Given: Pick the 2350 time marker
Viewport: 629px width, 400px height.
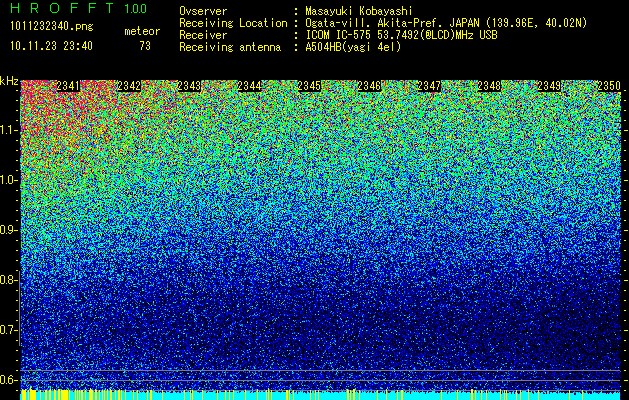Looking at the screenshot, I should tap(609, 86).
